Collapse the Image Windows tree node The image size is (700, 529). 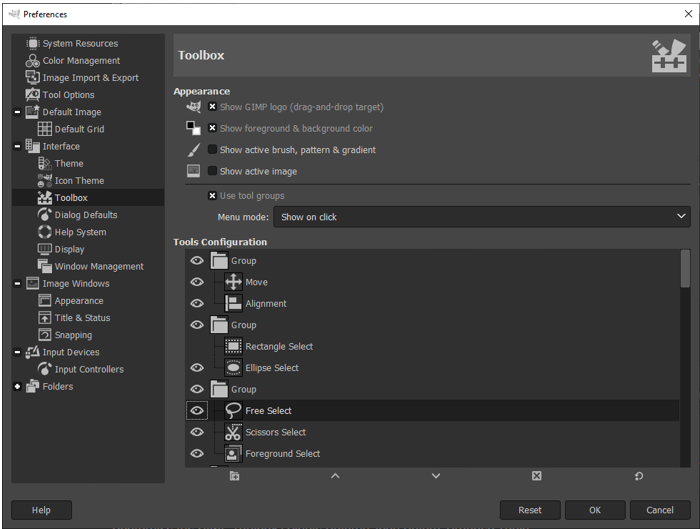point(17,283)
